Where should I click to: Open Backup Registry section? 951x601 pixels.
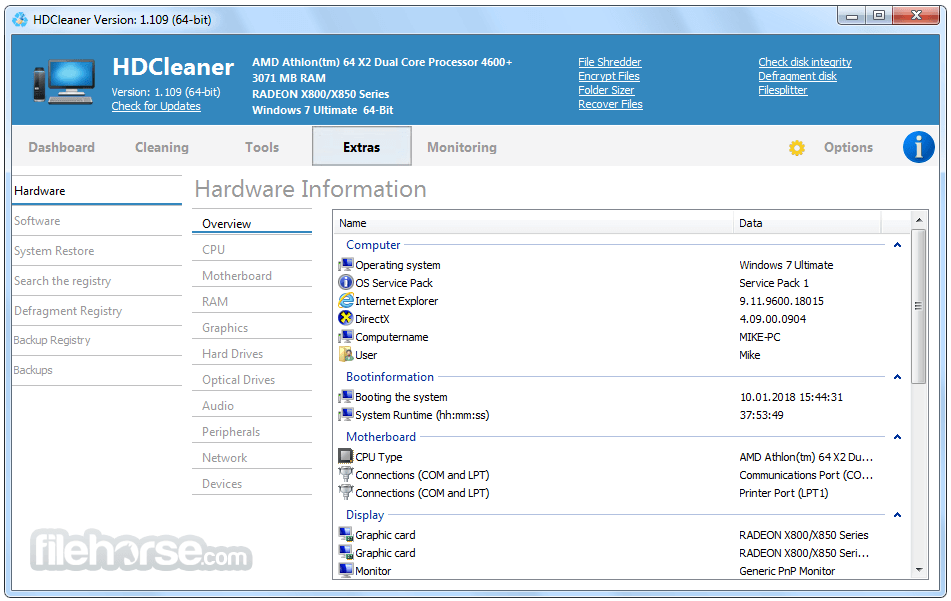click(x=96, y=340)
